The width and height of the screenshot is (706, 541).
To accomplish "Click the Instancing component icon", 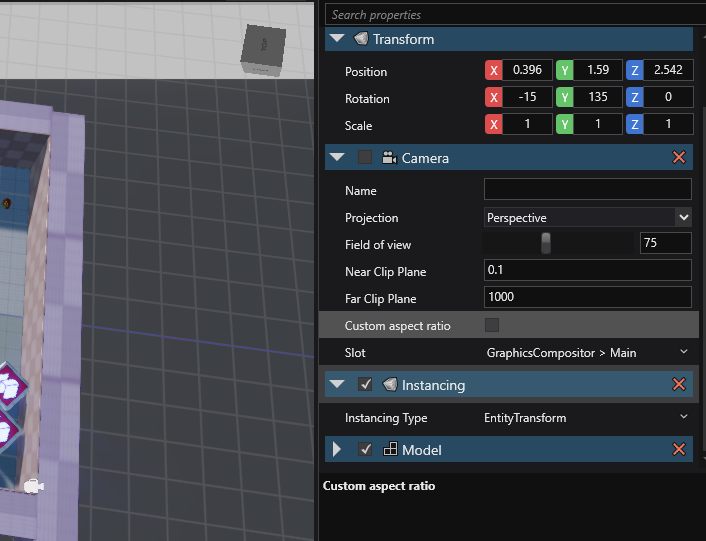I will 390,384.
